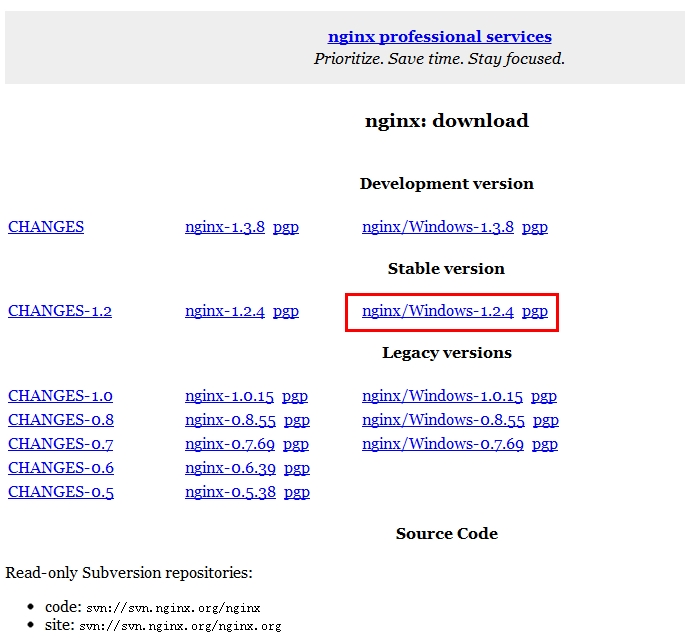The image size is (685, 638).
Task: Open pgp signature for nginx/Windows-1.3.8
Action: pos(535,228)
